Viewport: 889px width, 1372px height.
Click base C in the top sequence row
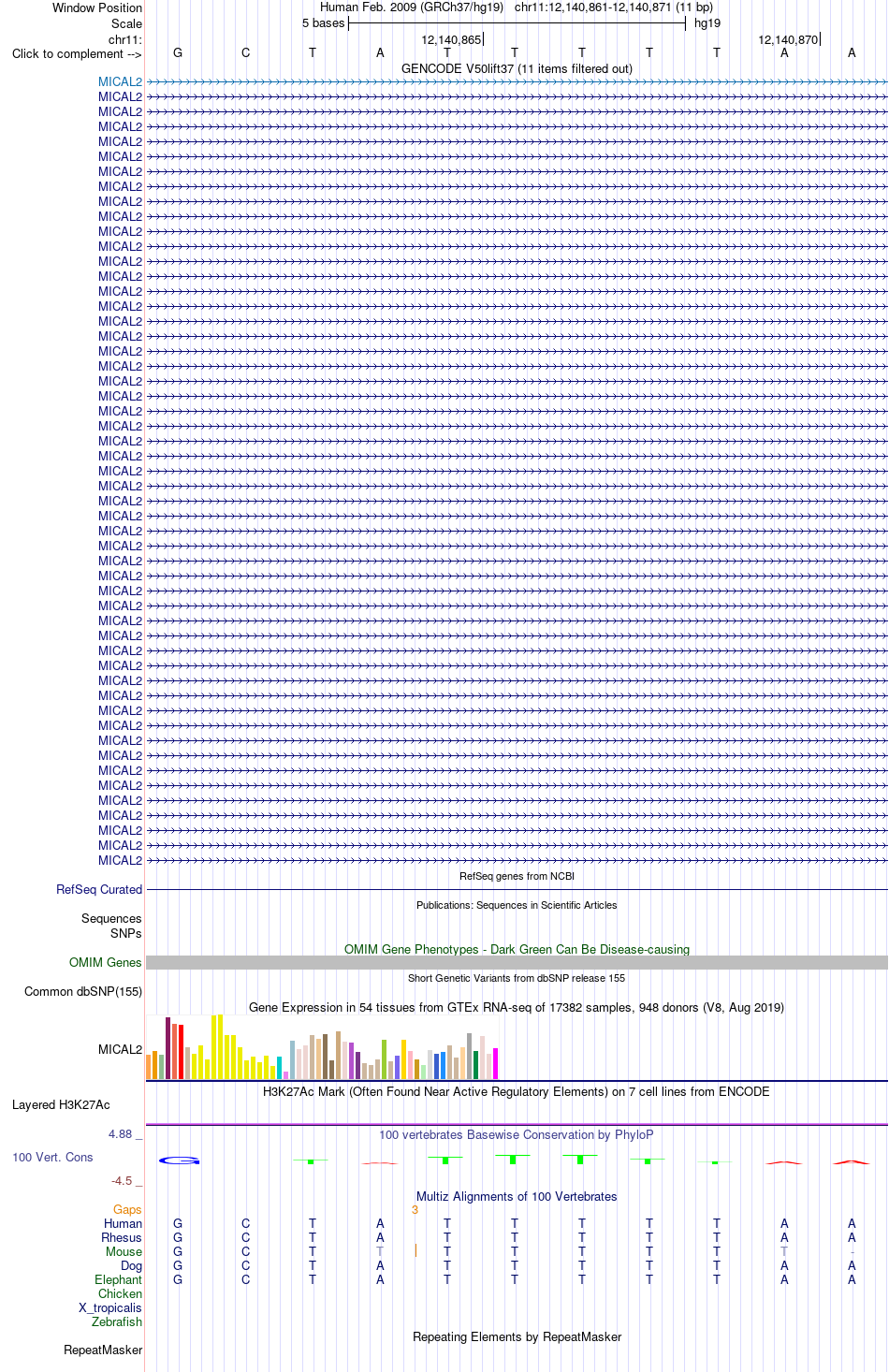245,53
